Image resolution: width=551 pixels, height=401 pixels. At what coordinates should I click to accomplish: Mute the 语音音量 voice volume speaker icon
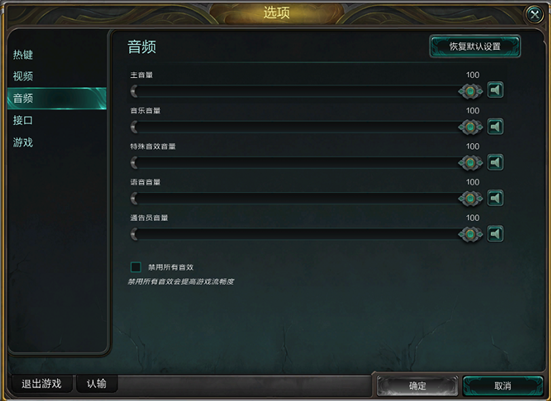pyautogui.click(x=495, y=198)
